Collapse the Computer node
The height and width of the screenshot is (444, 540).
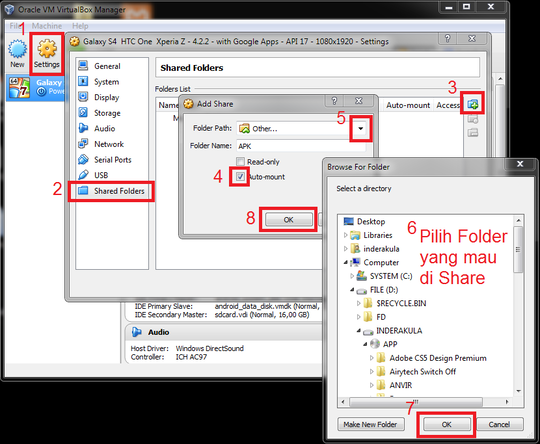tap(345, 262)
